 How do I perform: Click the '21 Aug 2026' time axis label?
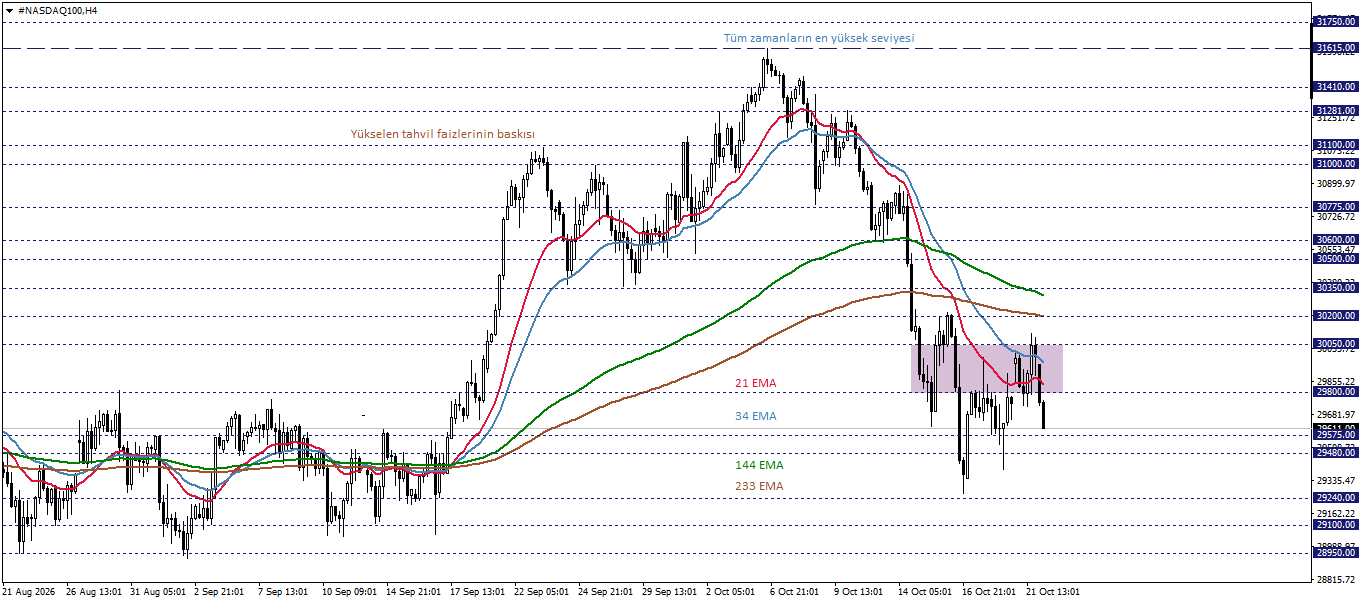[x=31, y=592]
